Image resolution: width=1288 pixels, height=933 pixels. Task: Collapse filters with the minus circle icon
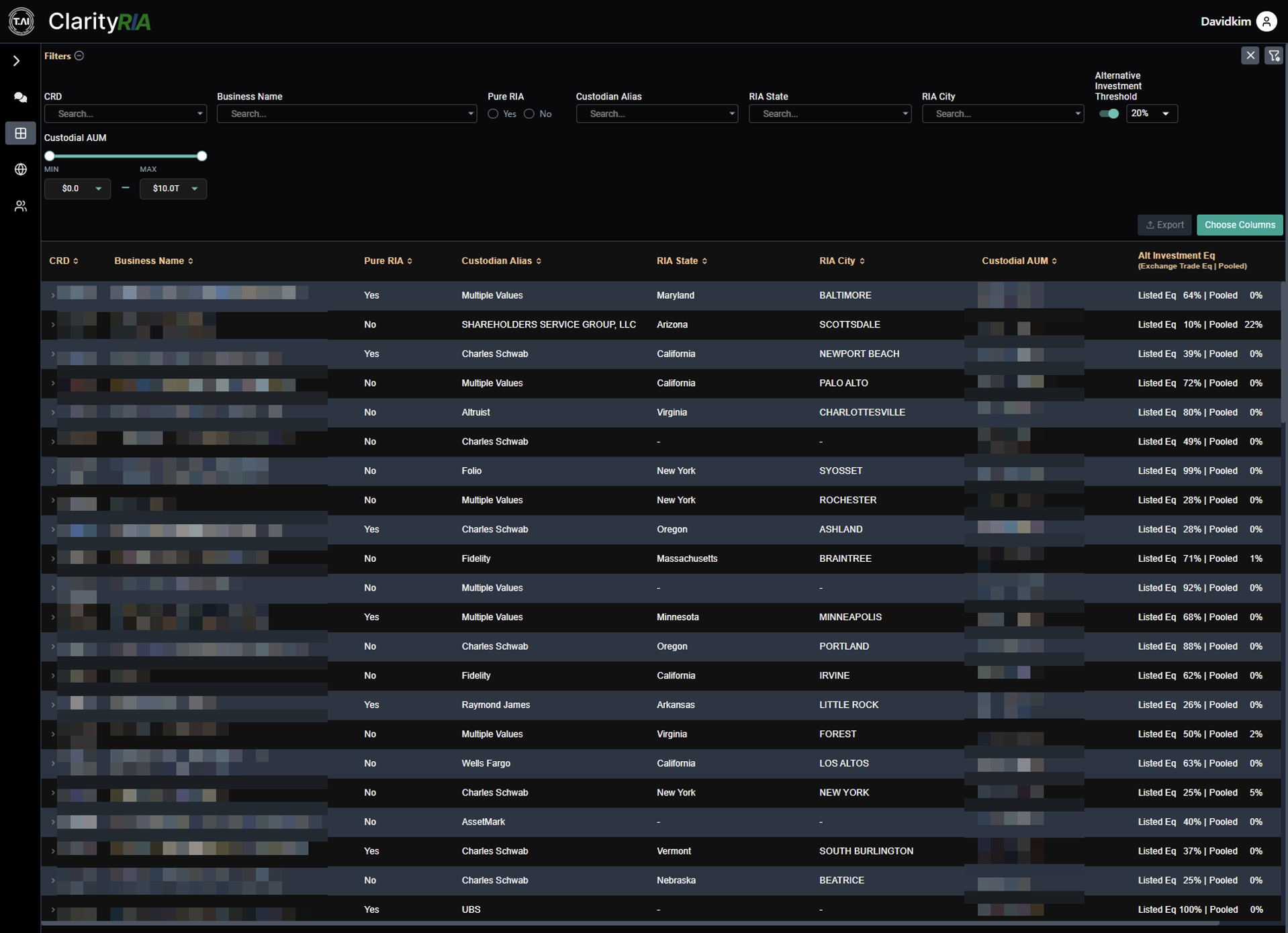79,56
